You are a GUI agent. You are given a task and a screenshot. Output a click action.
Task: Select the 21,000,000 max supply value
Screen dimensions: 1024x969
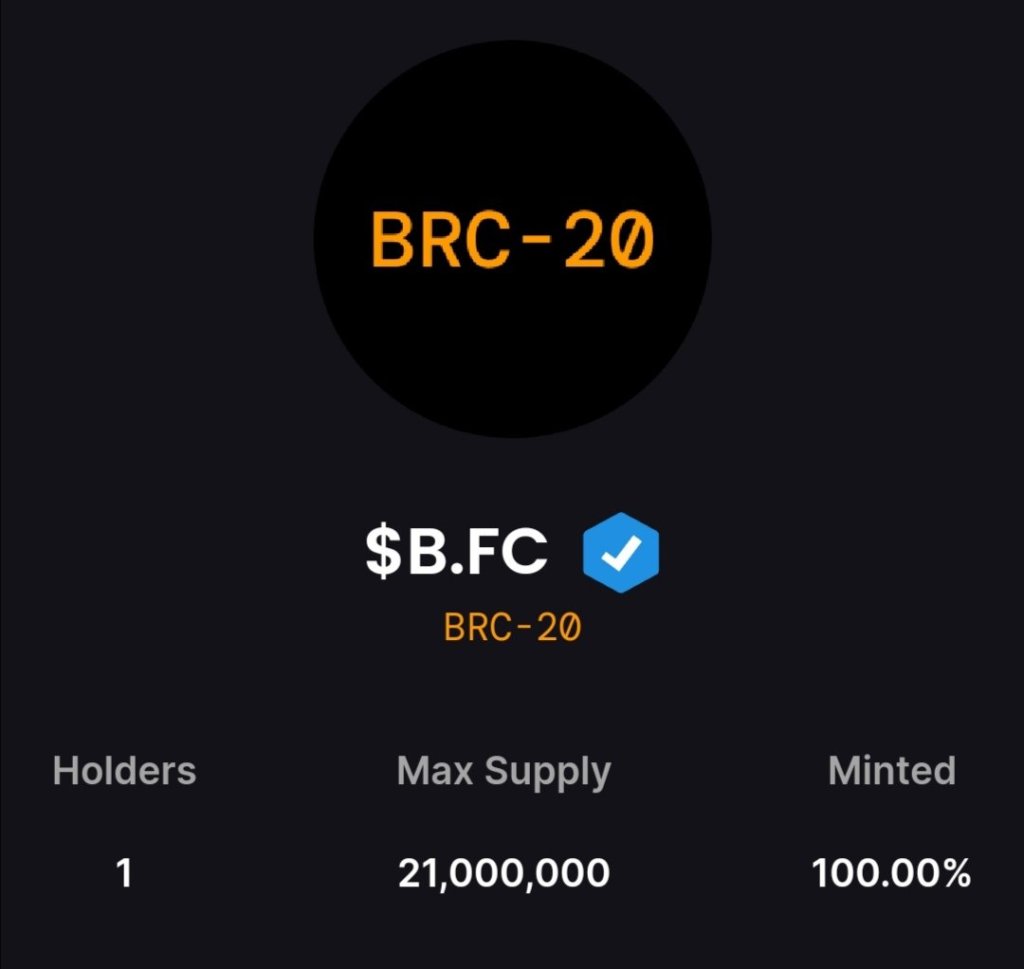point(503,874)
